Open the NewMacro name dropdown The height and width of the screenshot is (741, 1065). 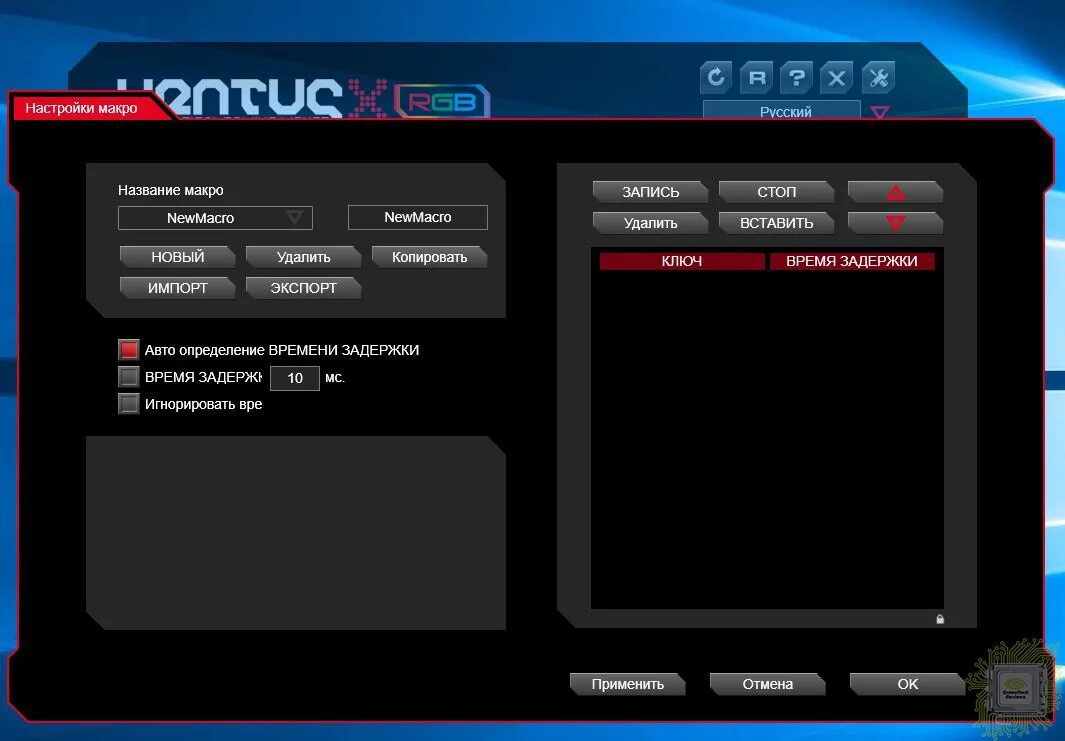tap(215, 218)
